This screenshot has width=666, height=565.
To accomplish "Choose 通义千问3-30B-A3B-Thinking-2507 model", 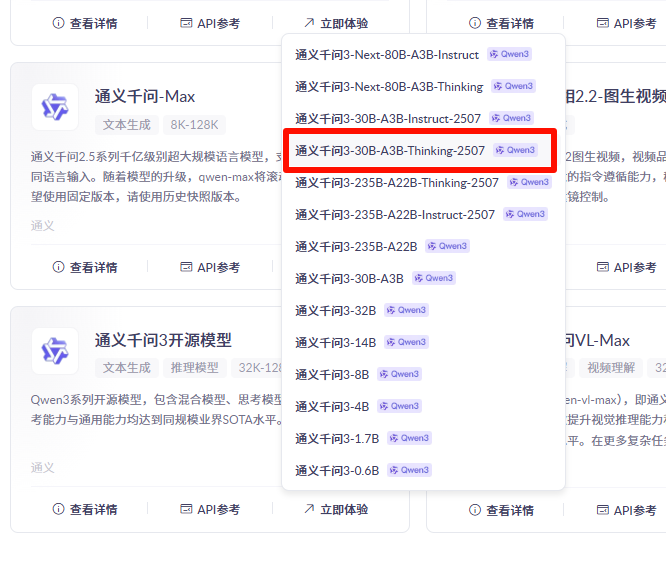I will click(423, 150).
